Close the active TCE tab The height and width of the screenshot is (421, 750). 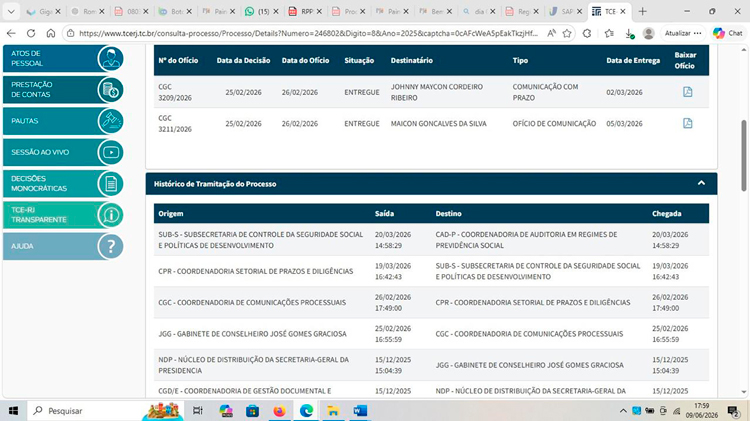[x=623, y=11]
